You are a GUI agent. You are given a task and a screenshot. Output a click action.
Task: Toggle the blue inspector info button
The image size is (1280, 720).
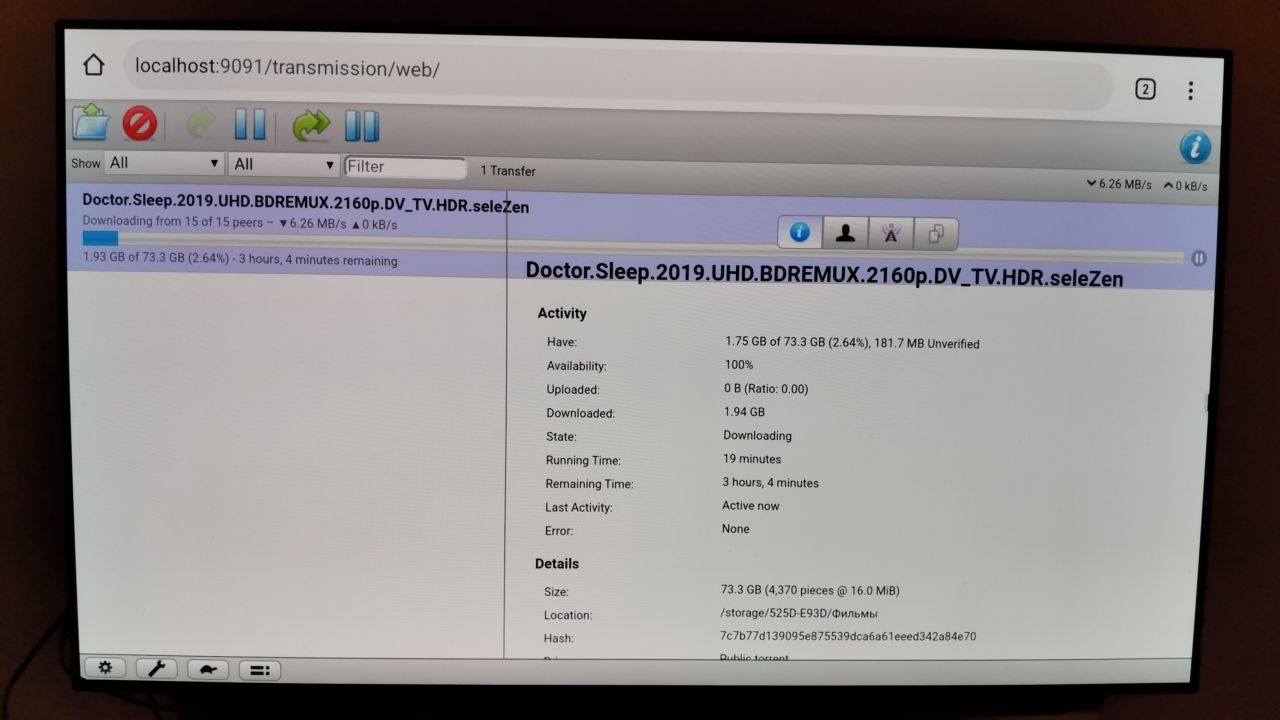pyautogui.click(x=1195, y=148)
